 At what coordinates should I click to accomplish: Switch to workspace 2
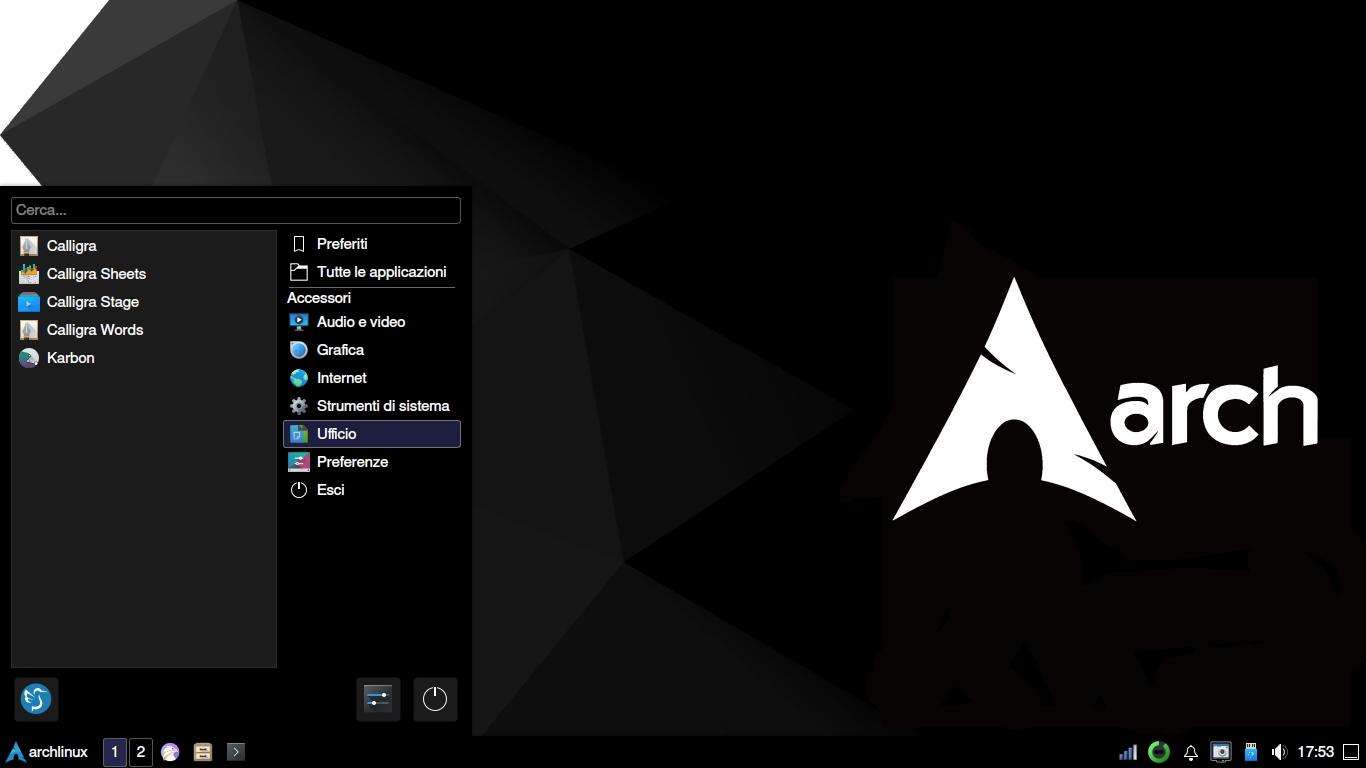click(141, 752)
